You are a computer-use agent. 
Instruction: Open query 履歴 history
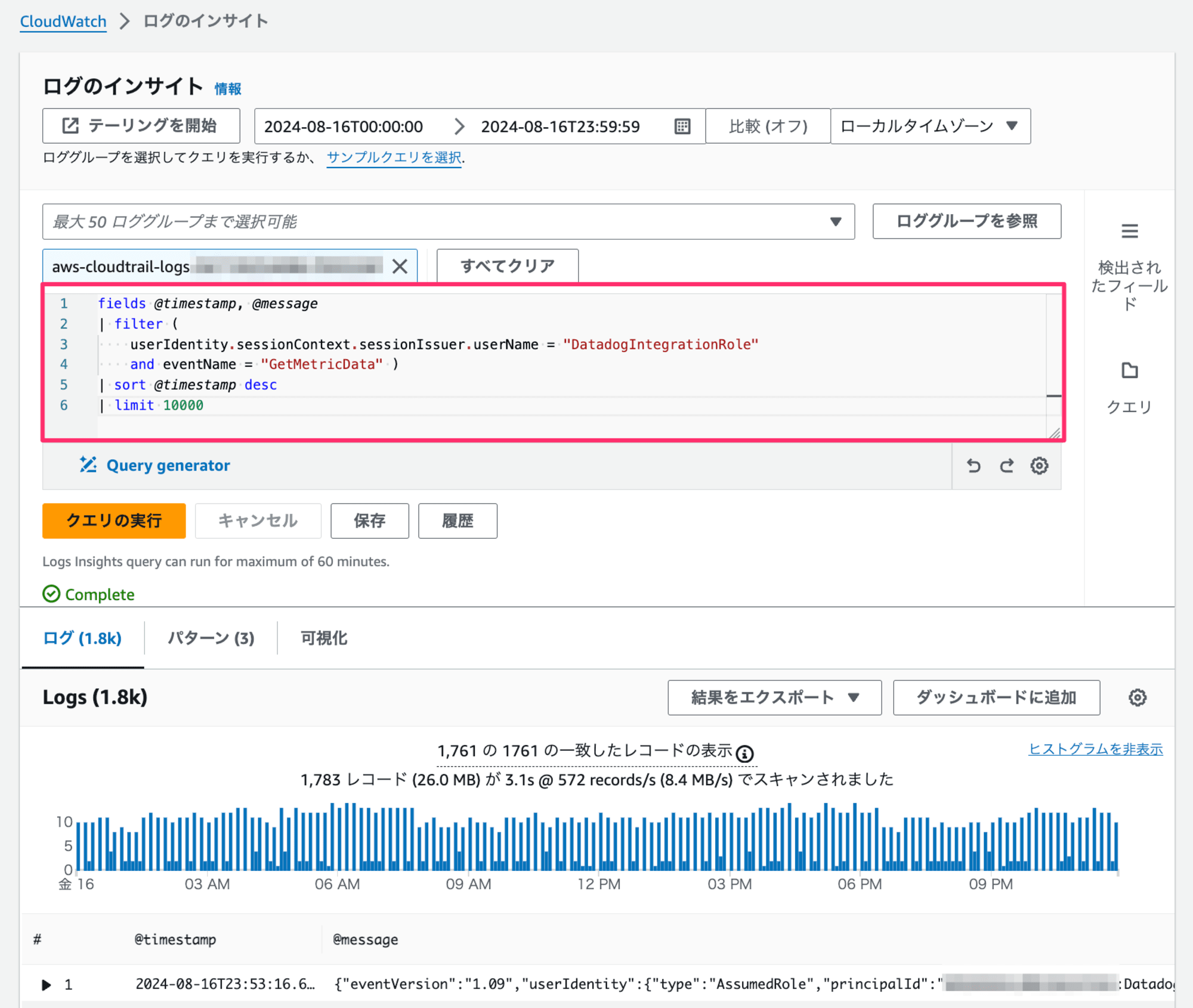458,521
